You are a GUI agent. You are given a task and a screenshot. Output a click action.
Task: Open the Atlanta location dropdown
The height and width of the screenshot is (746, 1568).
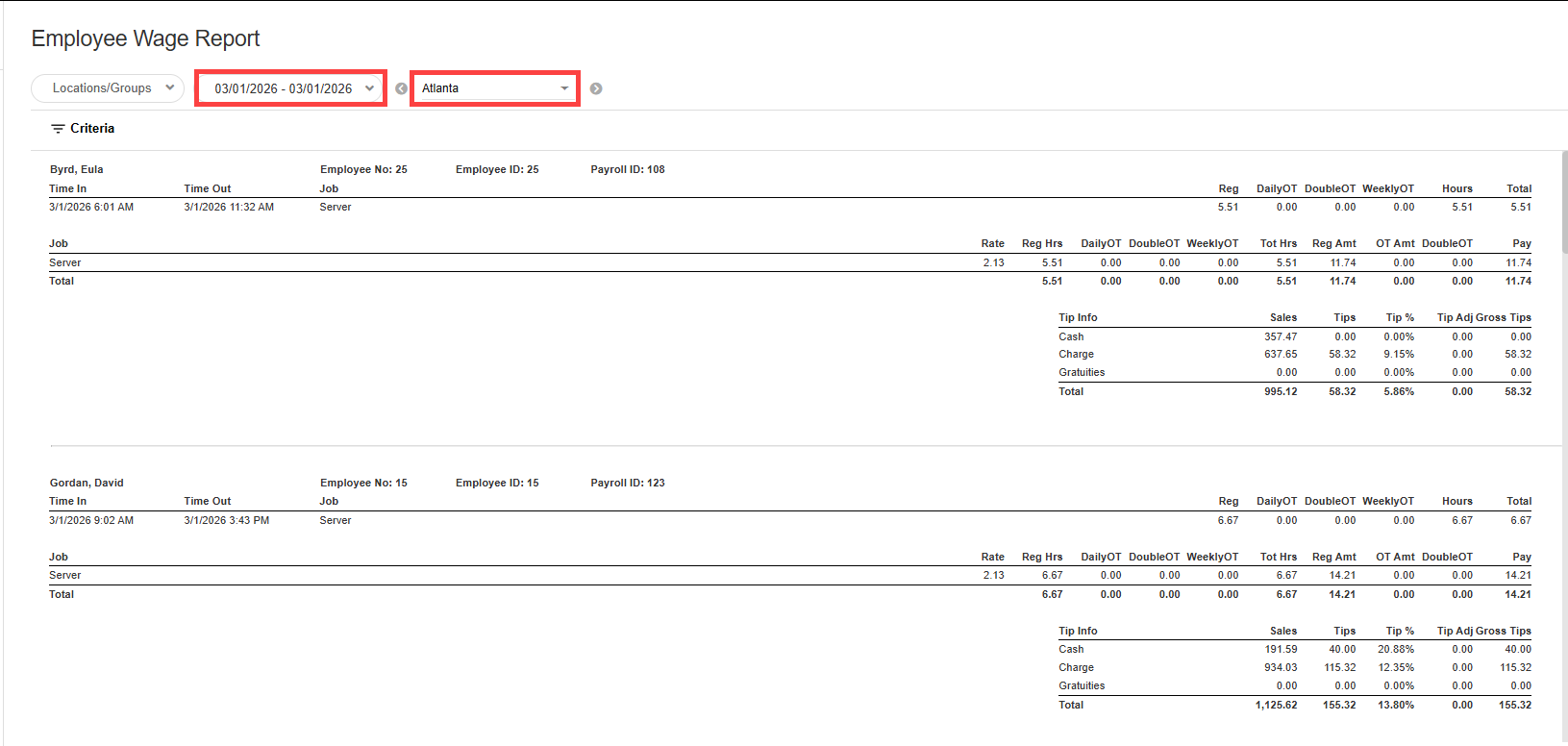click(495, 88)
